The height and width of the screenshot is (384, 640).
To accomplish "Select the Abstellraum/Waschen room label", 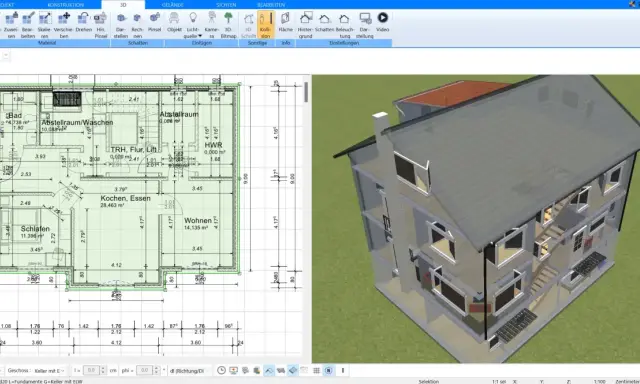I will (77, 122).
